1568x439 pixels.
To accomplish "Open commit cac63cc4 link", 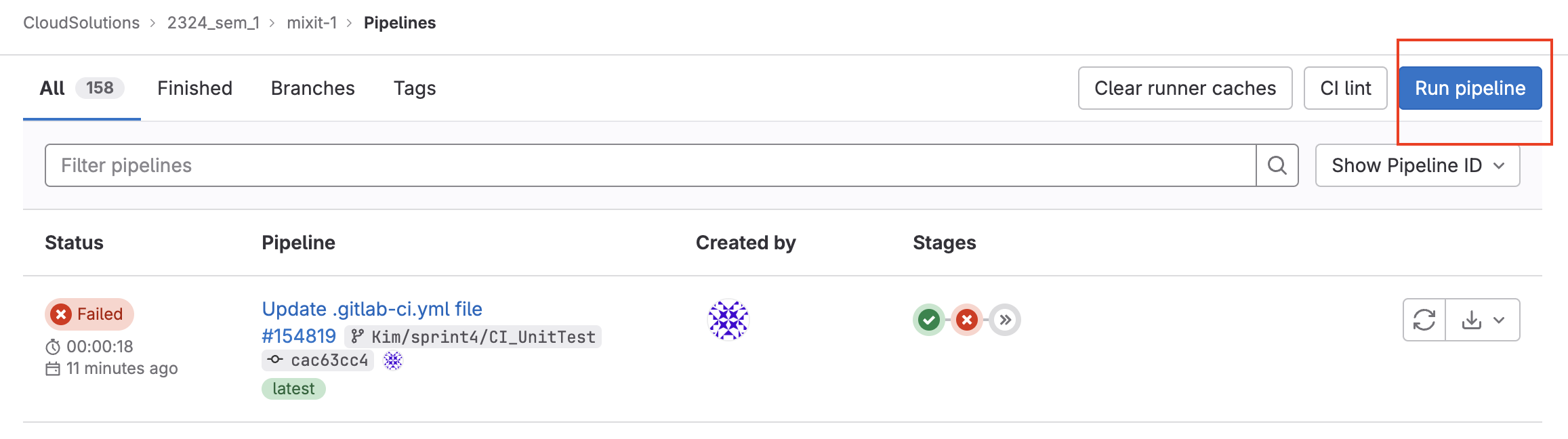I will (x=329, y=360).
